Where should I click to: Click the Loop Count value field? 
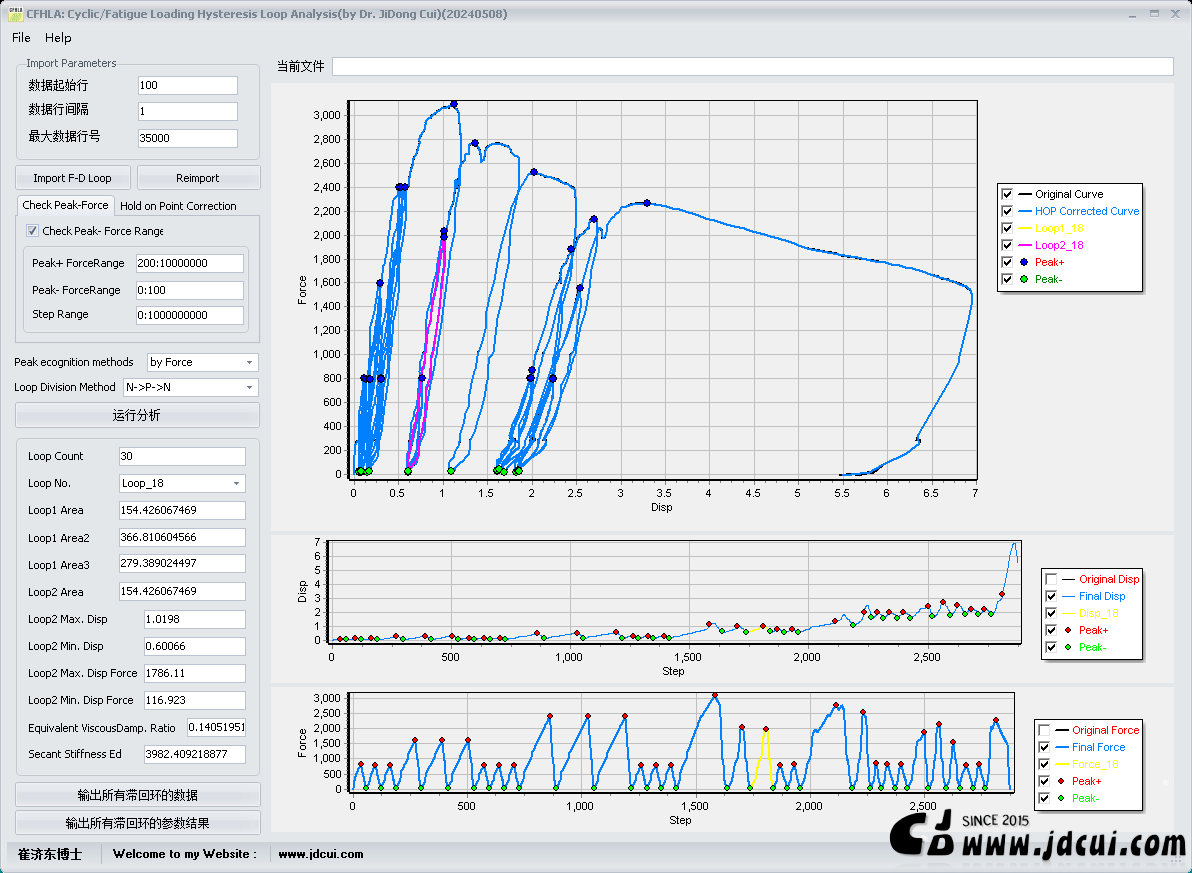182,456
